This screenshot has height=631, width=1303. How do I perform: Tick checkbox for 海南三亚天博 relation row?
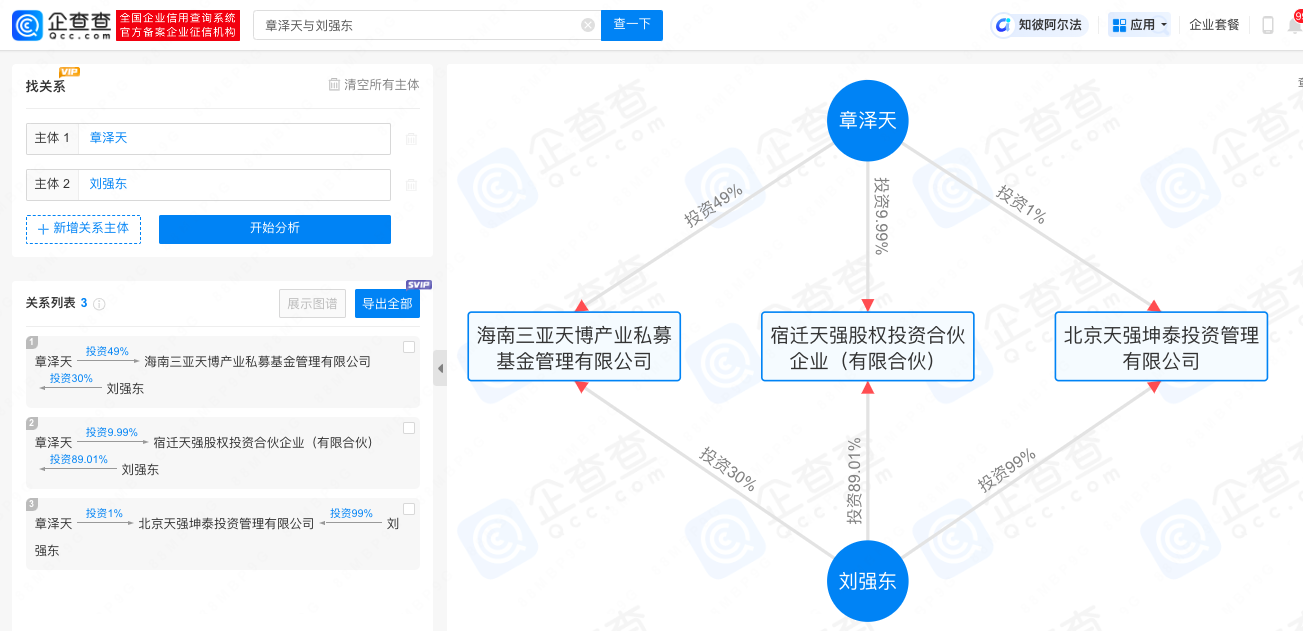pos(408,347)
